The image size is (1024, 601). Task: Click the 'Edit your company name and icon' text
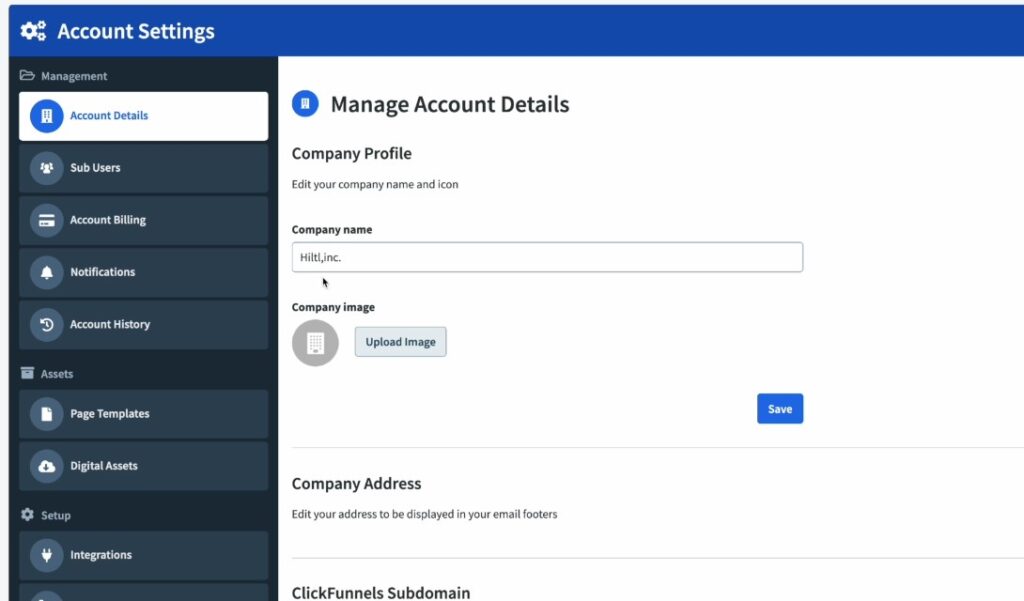click(x=375, y=184)
